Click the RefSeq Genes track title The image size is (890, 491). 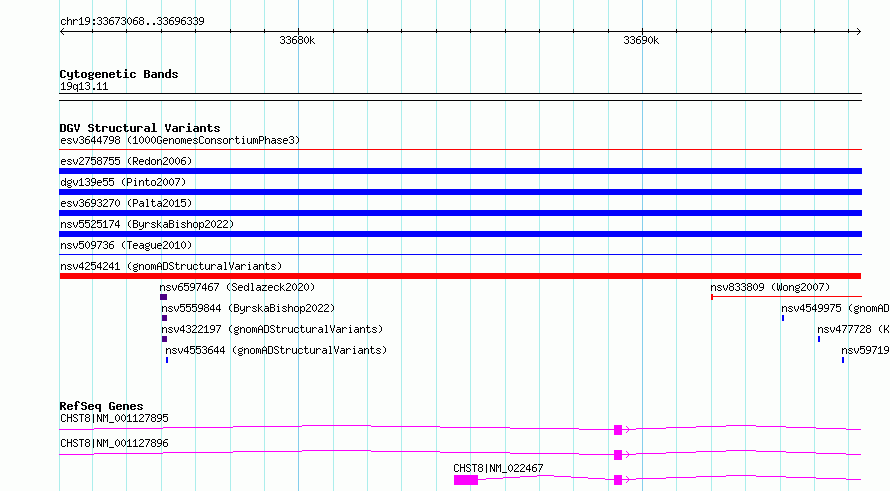point(101,406)
